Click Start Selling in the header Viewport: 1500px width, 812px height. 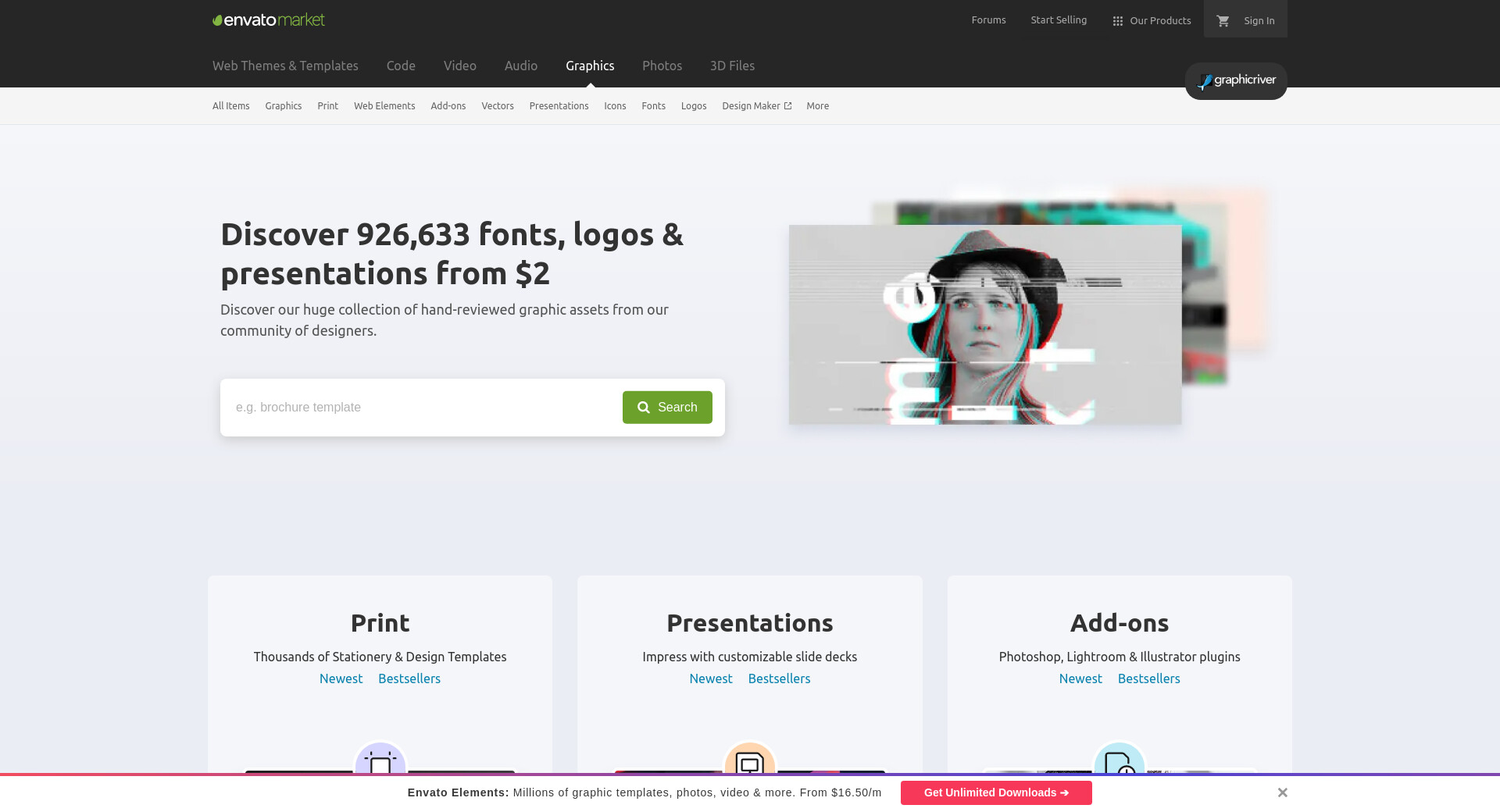[1059, 20]
